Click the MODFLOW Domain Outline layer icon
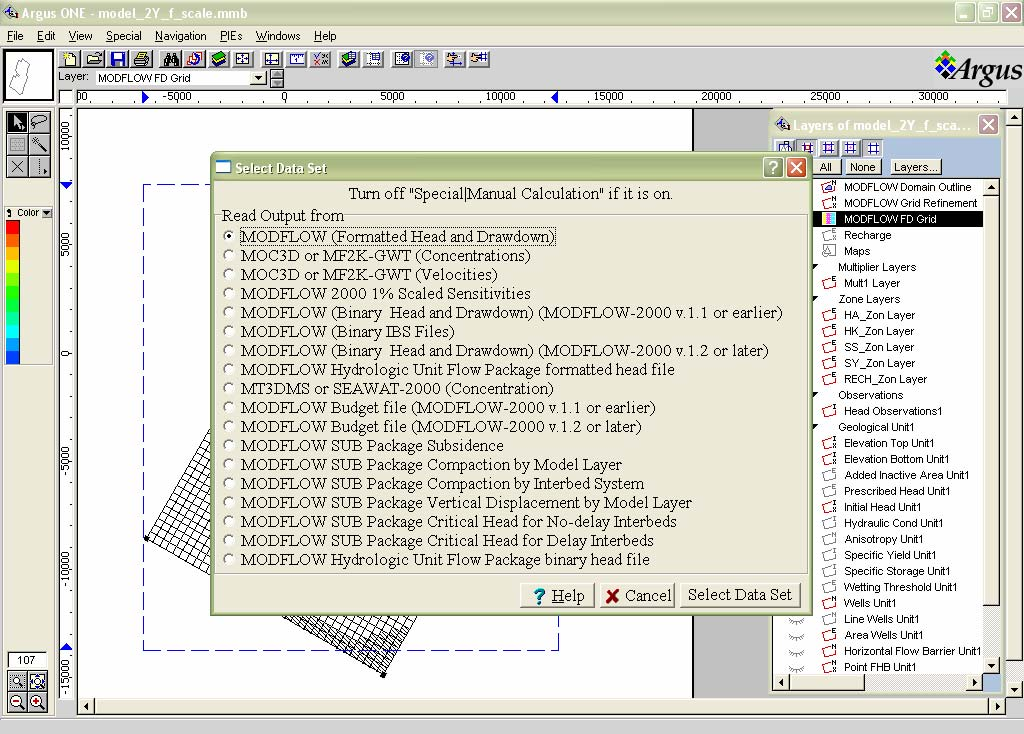 point(829,187)
